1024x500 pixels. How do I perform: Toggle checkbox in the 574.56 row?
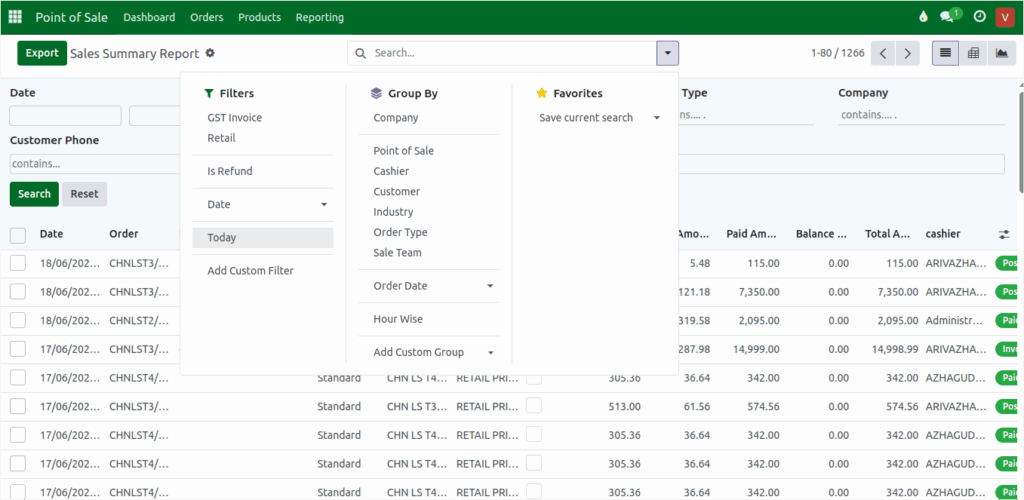pyautogui.click(x=18, y=407)
